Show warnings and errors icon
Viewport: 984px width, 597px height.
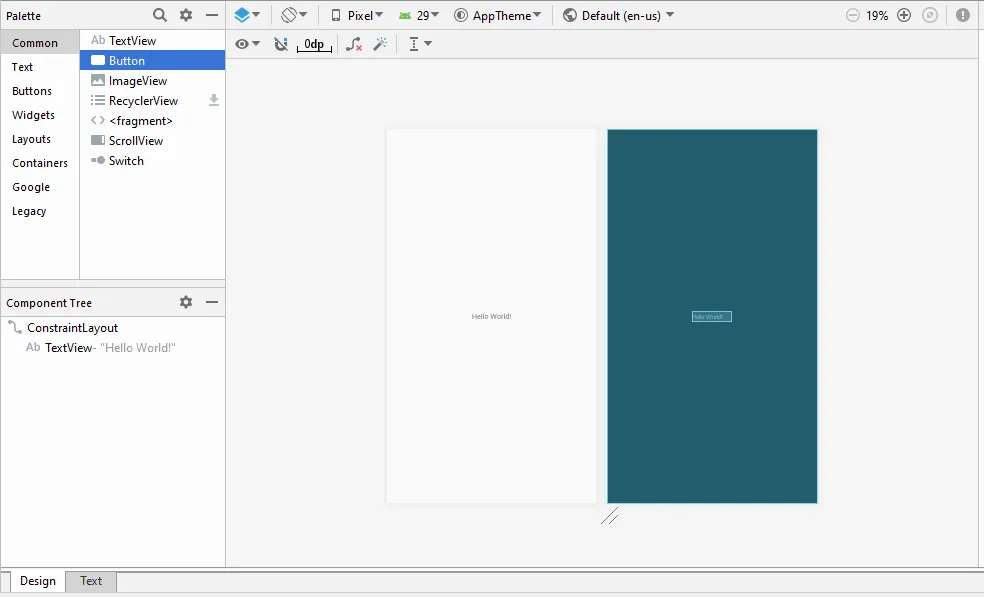click(963, 15)
